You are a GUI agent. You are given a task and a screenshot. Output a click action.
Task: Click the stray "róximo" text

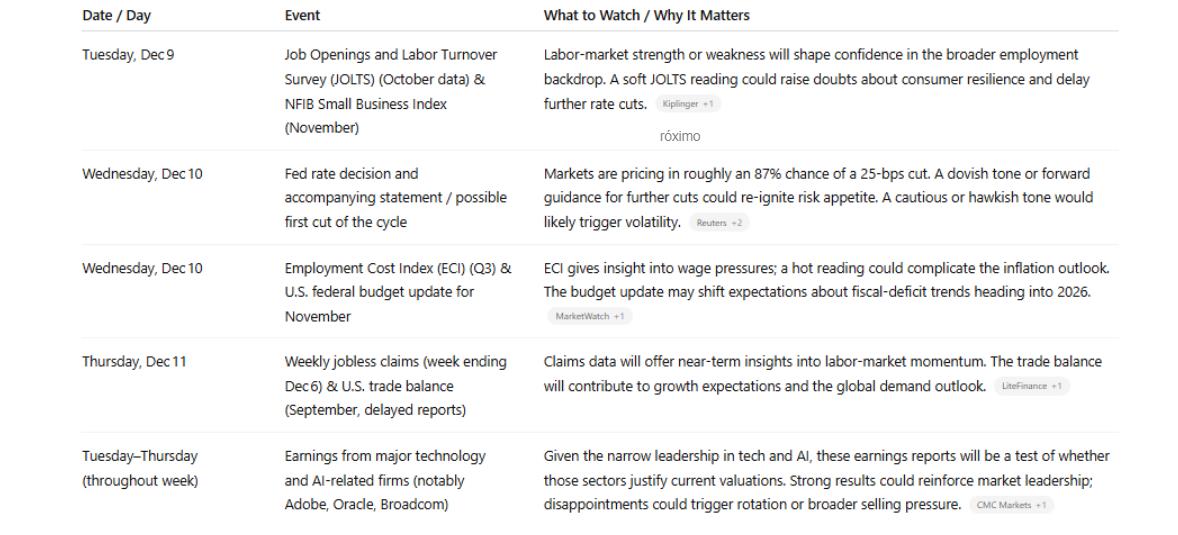[x=680, y=136]
